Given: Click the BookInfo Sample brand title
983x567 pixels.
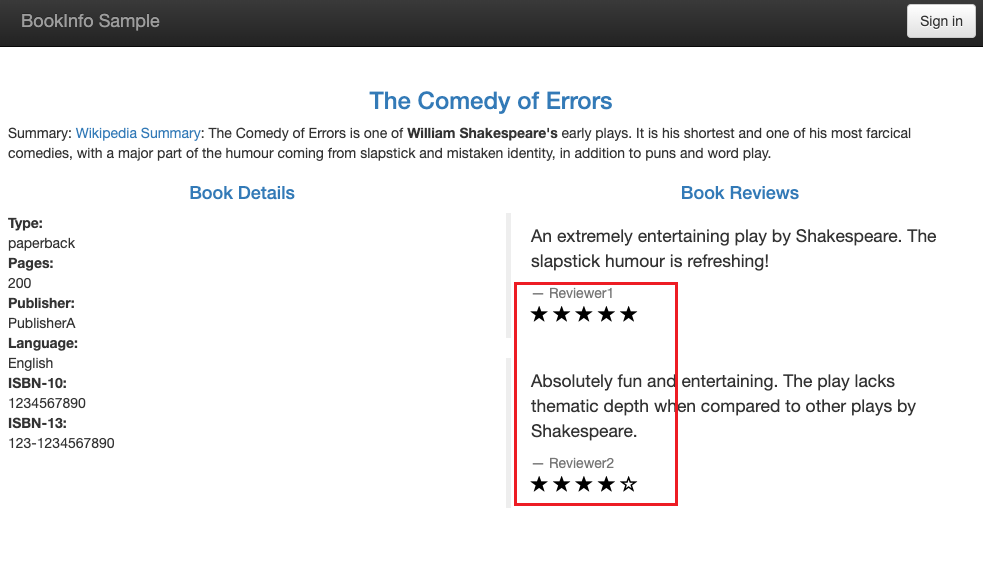Looking at the screenshot, I should [90, 21].
